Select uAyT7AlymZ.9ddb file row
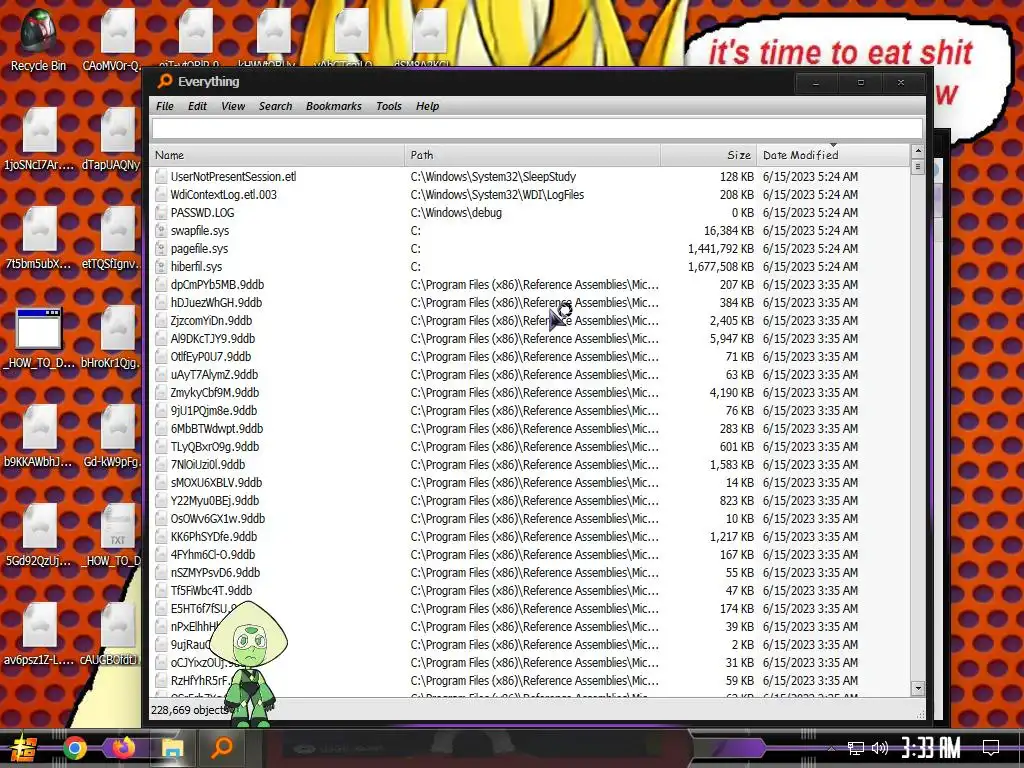 pyautogui.click(x=530, y=375)
